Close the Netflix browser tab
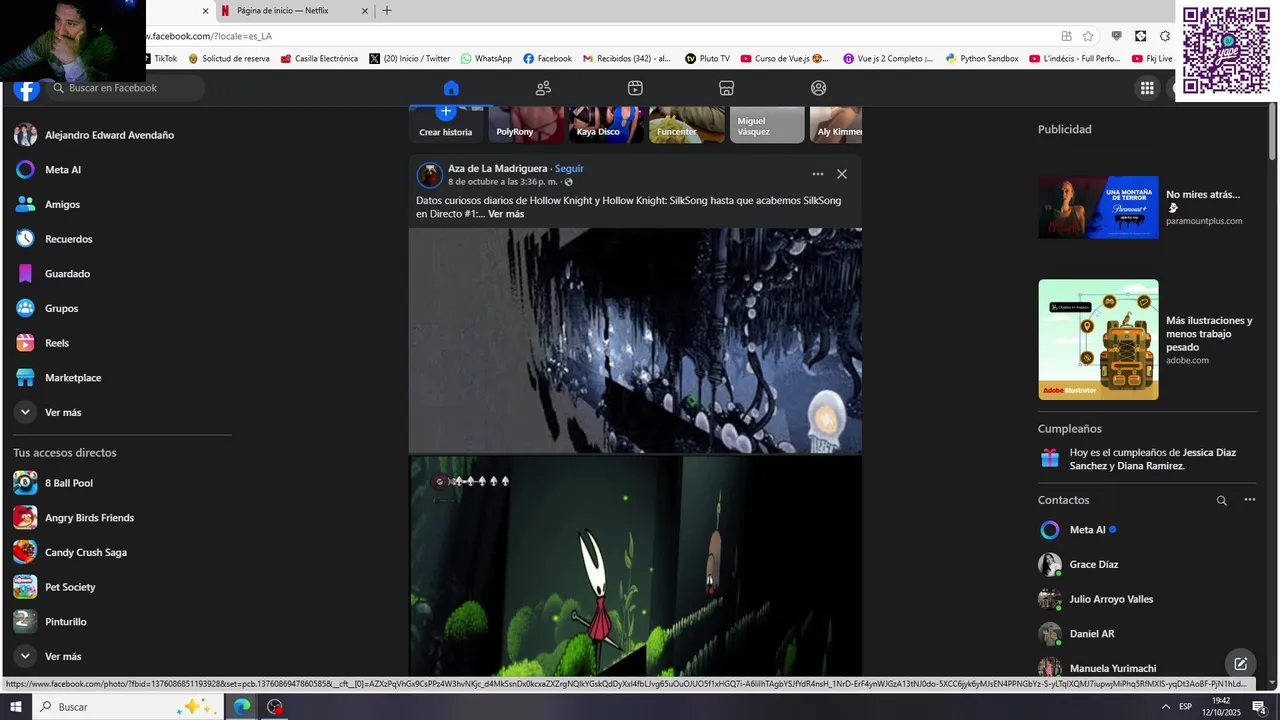1280x720 pixels. 365,11
